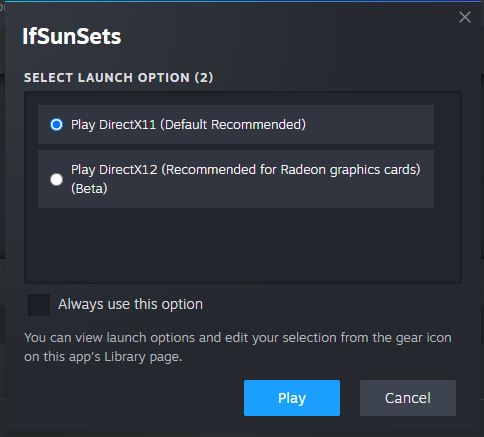The width and height of the screenshot is (484, 437).
Task: Select the Play DirectX12 radio button
Action: point(56,179)
